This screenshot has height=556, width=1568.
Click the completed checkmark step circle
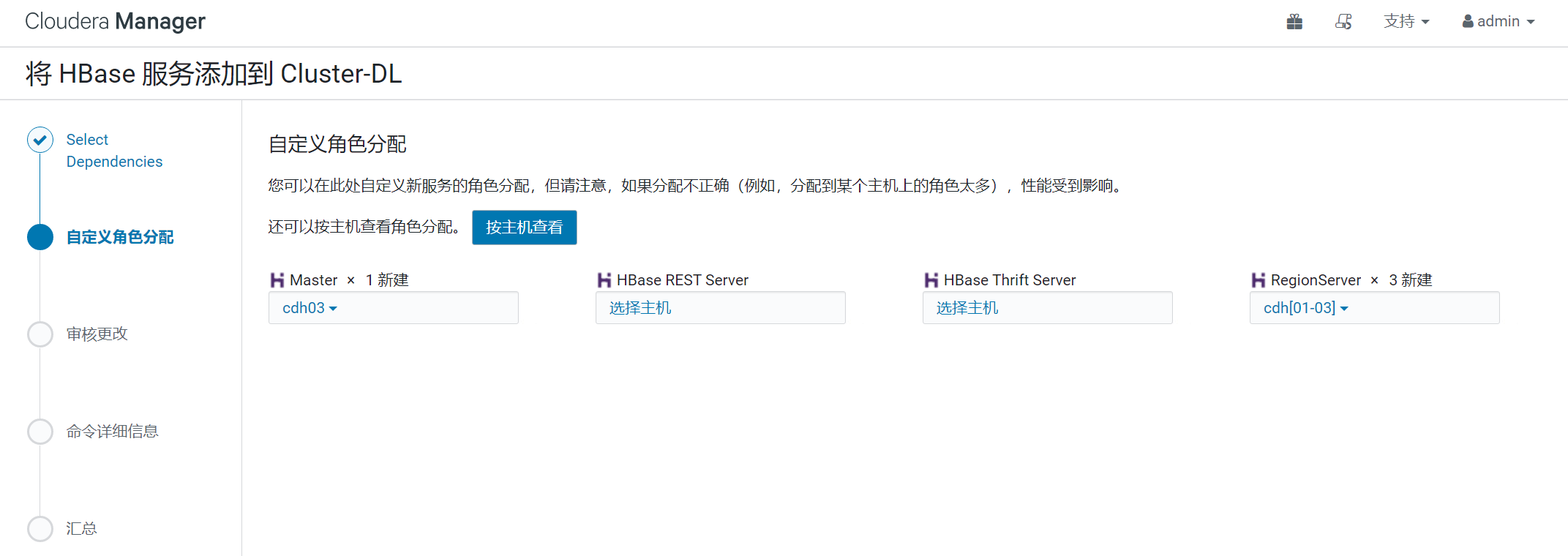click(x=40, y=140)
